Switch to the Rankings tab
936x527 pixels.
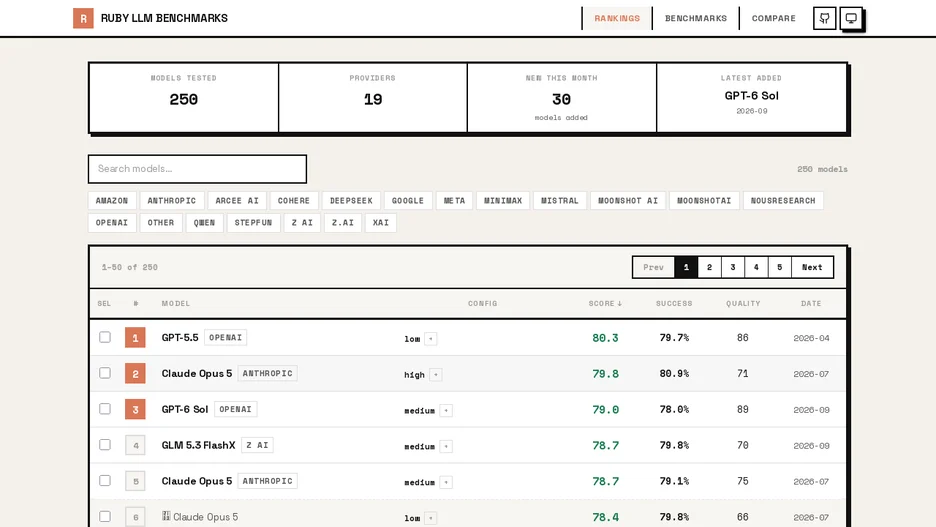[617, 18]
